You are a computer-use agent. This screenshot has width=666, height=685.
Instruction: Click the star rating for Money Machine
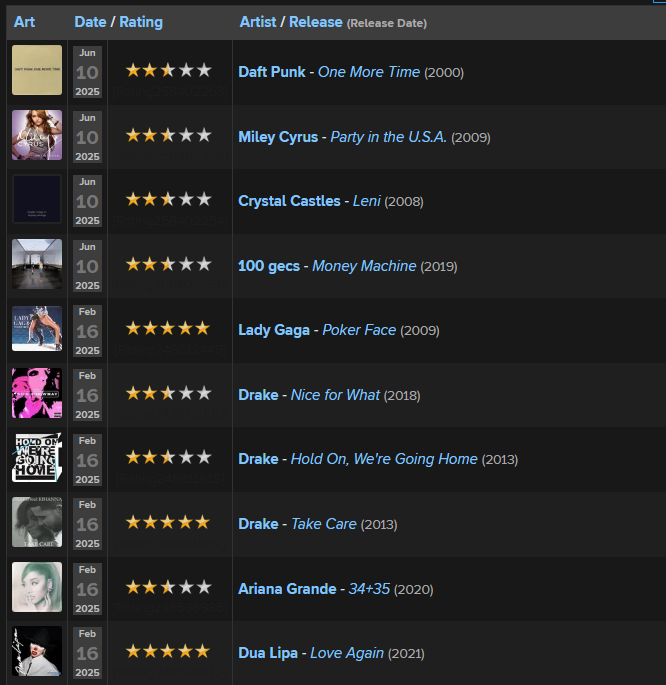pos(168,264)
